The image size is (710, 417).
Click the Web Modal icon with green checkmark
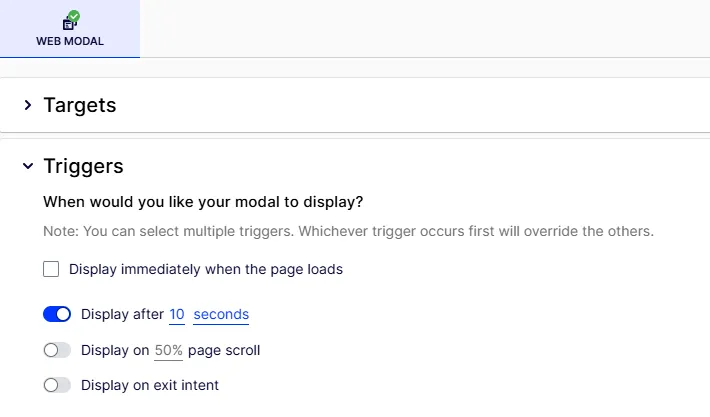(x=71, y=21)
